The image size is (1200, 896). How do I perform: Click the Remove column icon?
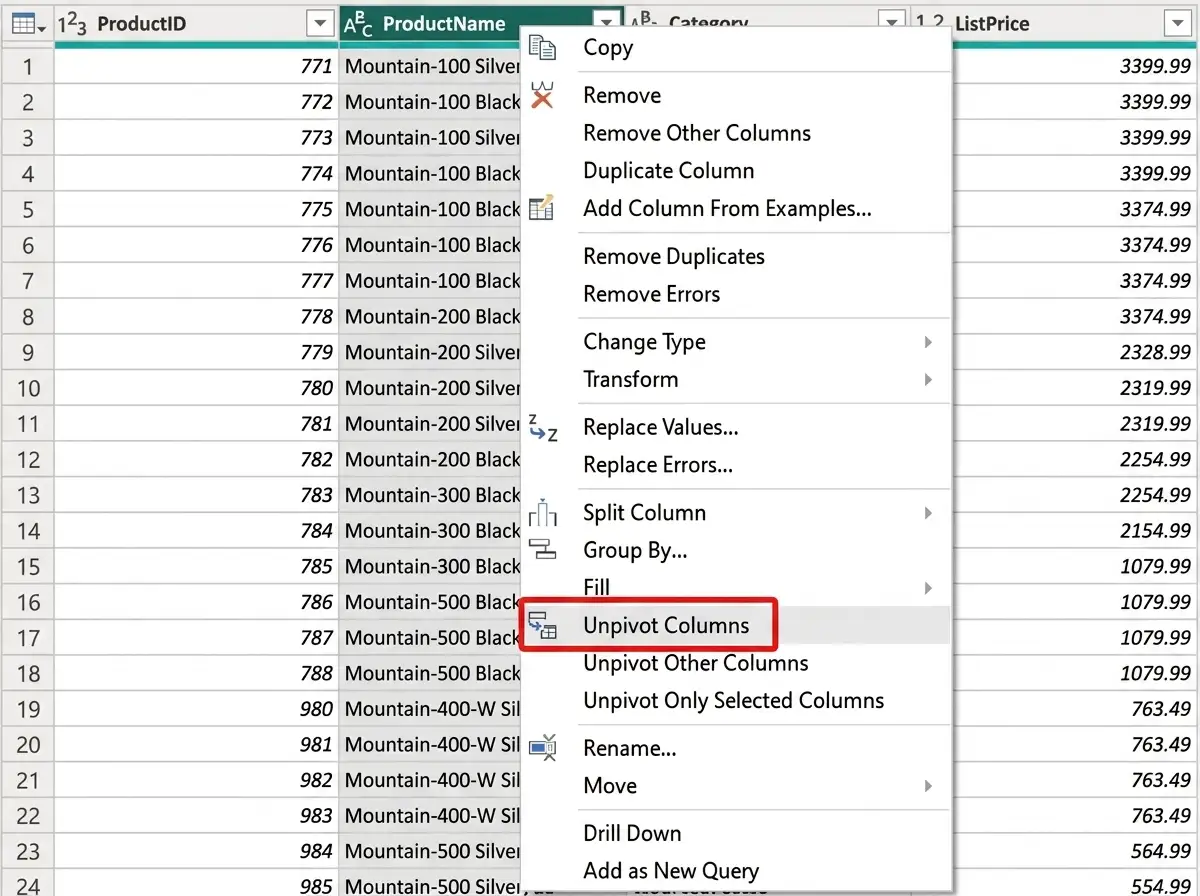(x=542, y=95)
